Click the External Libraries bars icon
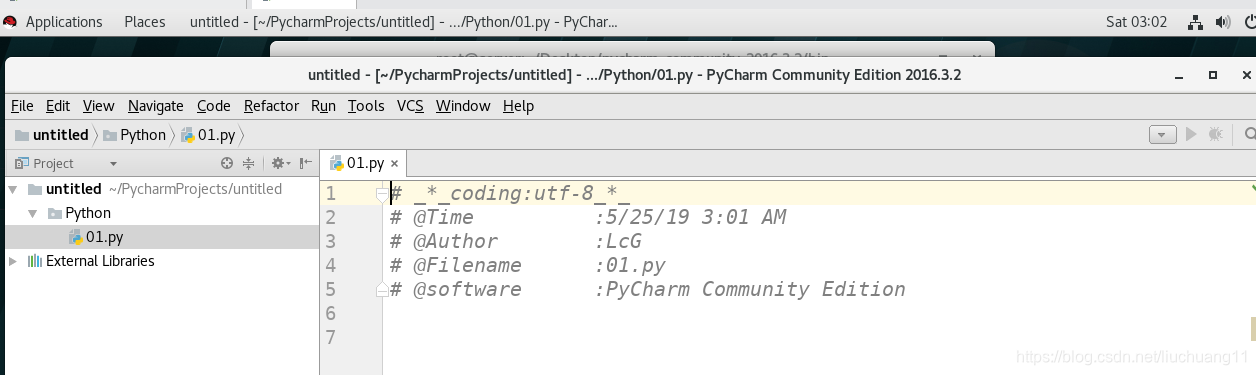This screenshot has width=1256, height=375. (x=35, y=261)
